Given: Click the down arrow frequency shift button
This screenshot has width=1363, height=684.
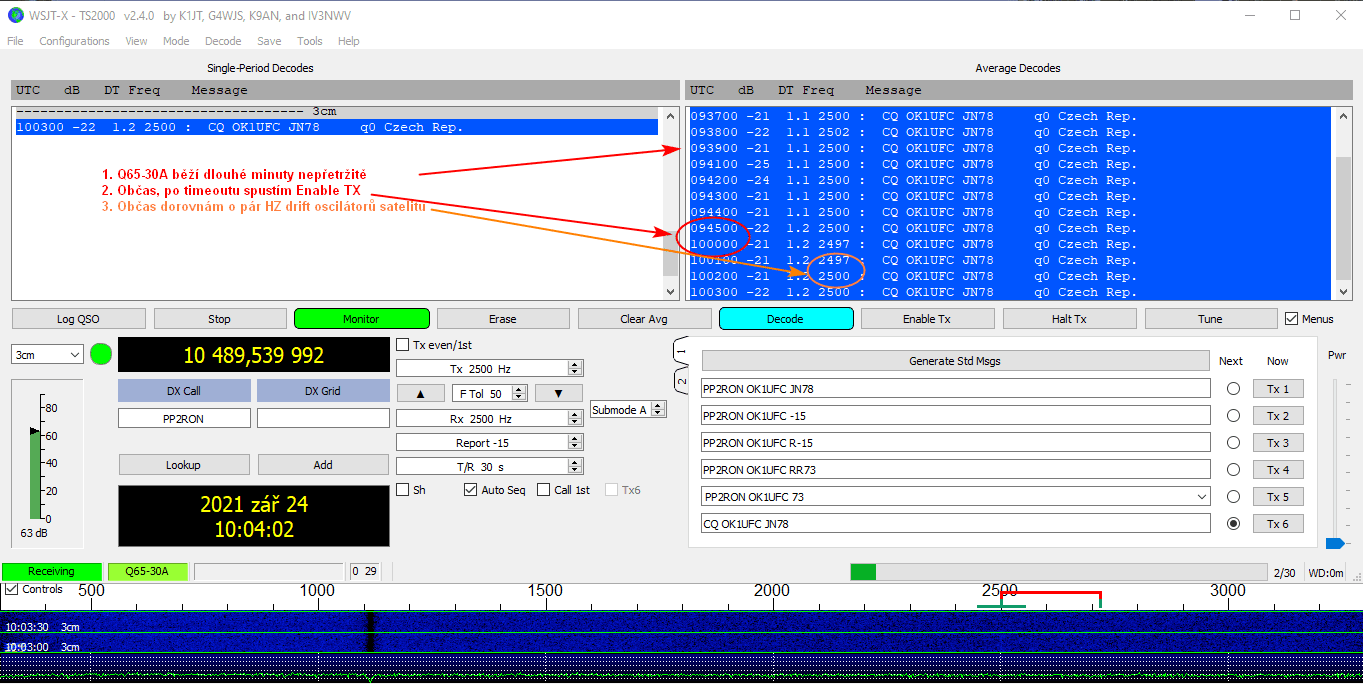Looking at the screenshot, I should pos(558,393).
